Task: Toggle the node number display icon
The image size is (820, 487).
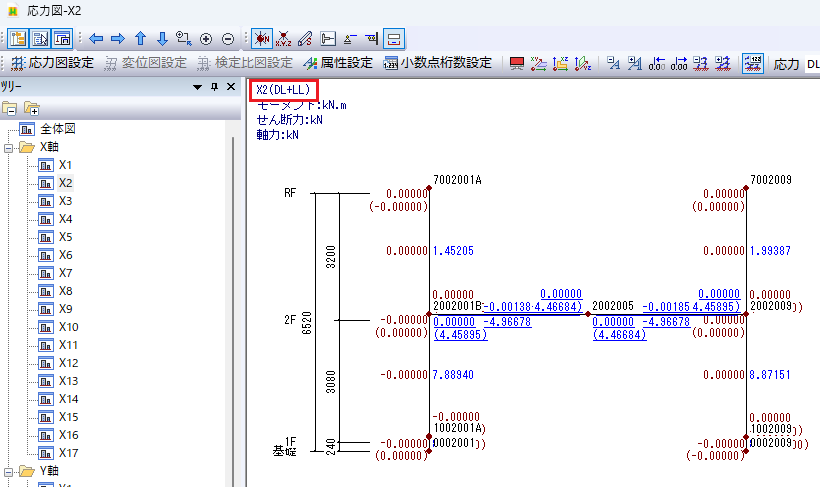Action: click(x=262, y=39)
